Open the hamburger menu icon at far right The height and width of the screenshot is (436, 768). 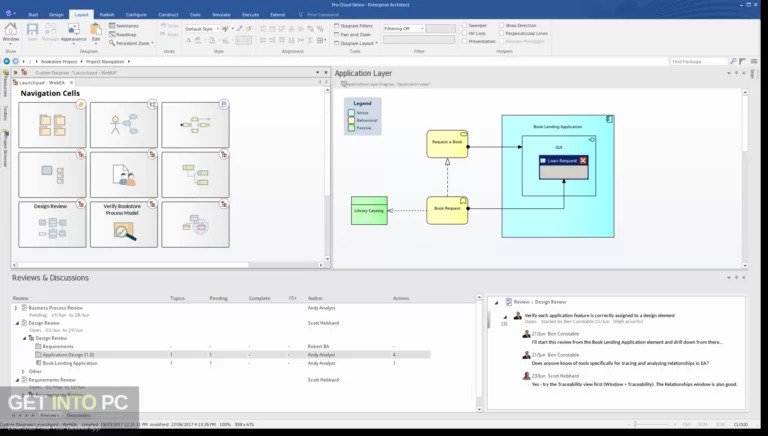coord(754,62)
